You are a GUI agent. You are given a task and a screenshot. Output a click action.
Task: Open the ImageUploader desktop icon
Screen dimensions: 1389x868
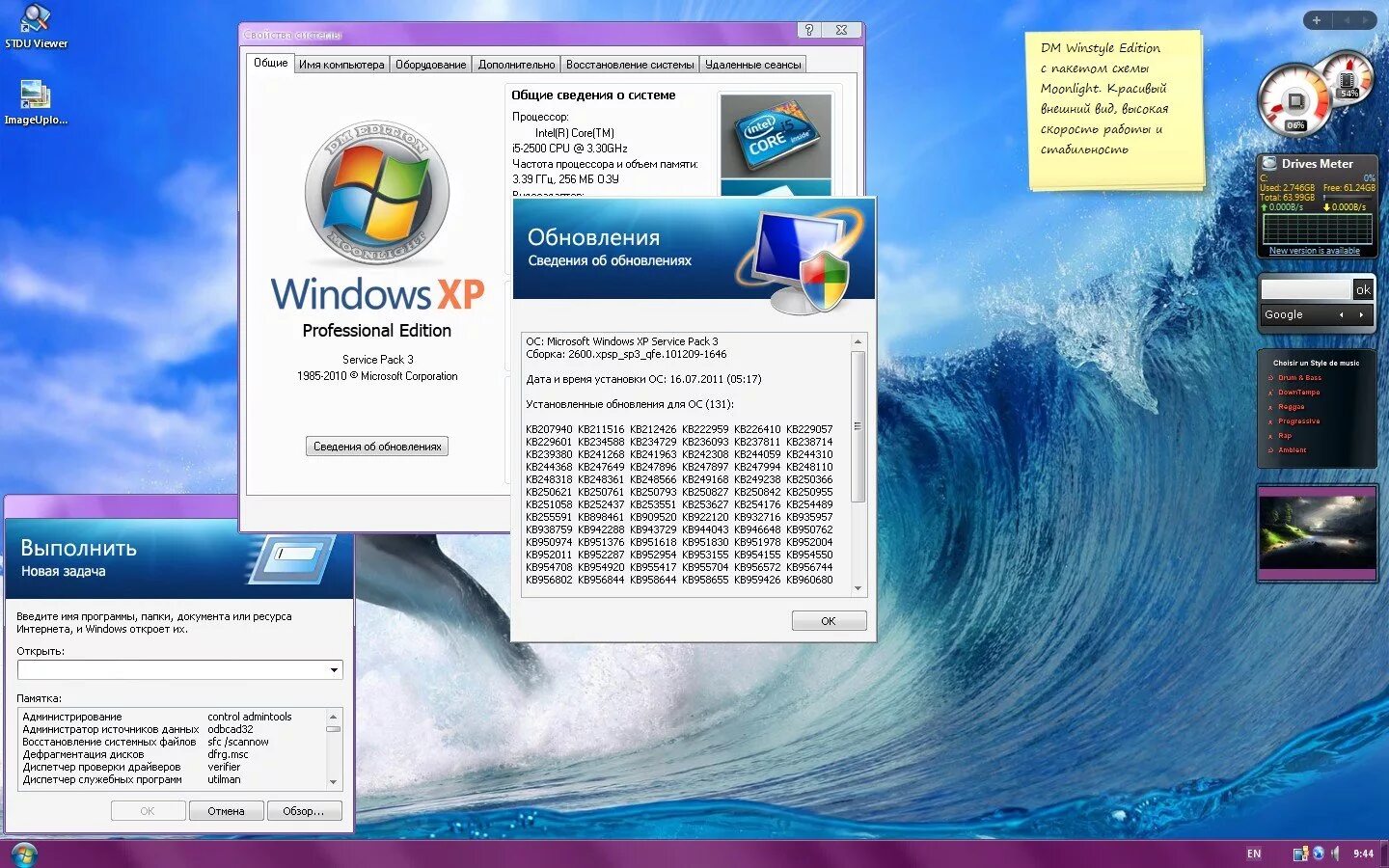(x=36, y=102)
